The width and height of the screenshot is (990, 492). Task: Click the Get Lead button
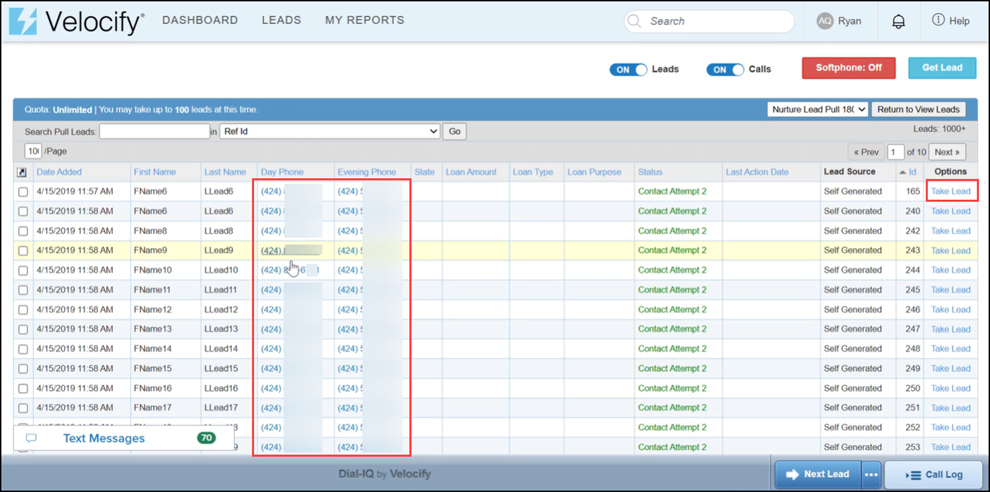pos(942,68)
